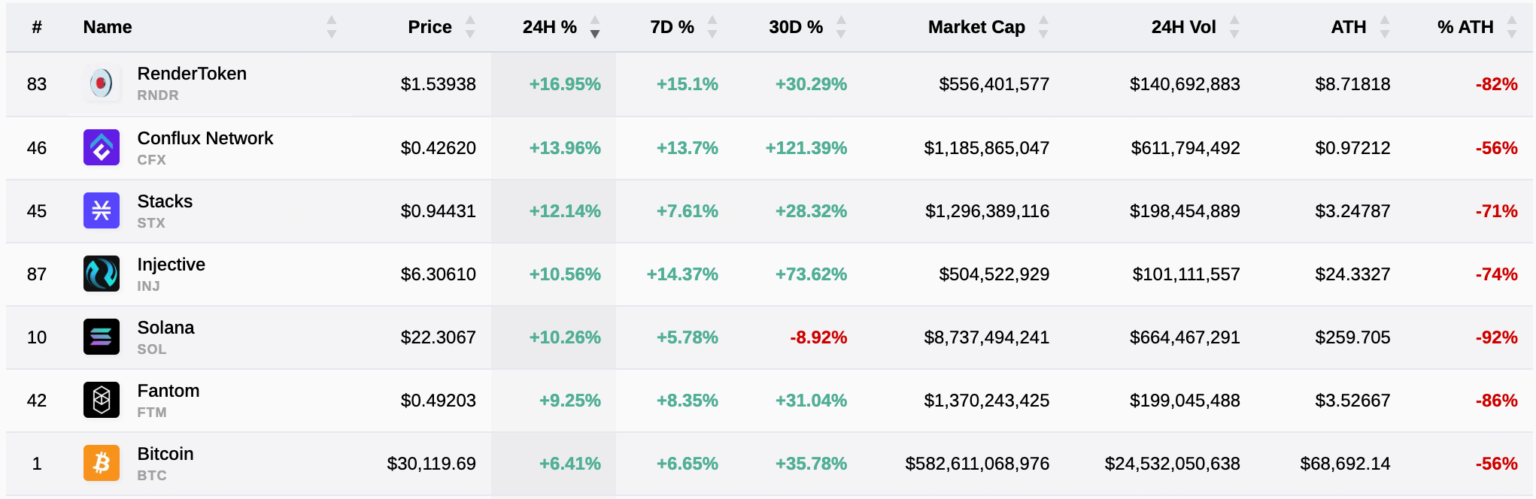This screenshot has width=1536, height=499.
Task: Sort by Price using sort arrows
Action: (470, 27)
